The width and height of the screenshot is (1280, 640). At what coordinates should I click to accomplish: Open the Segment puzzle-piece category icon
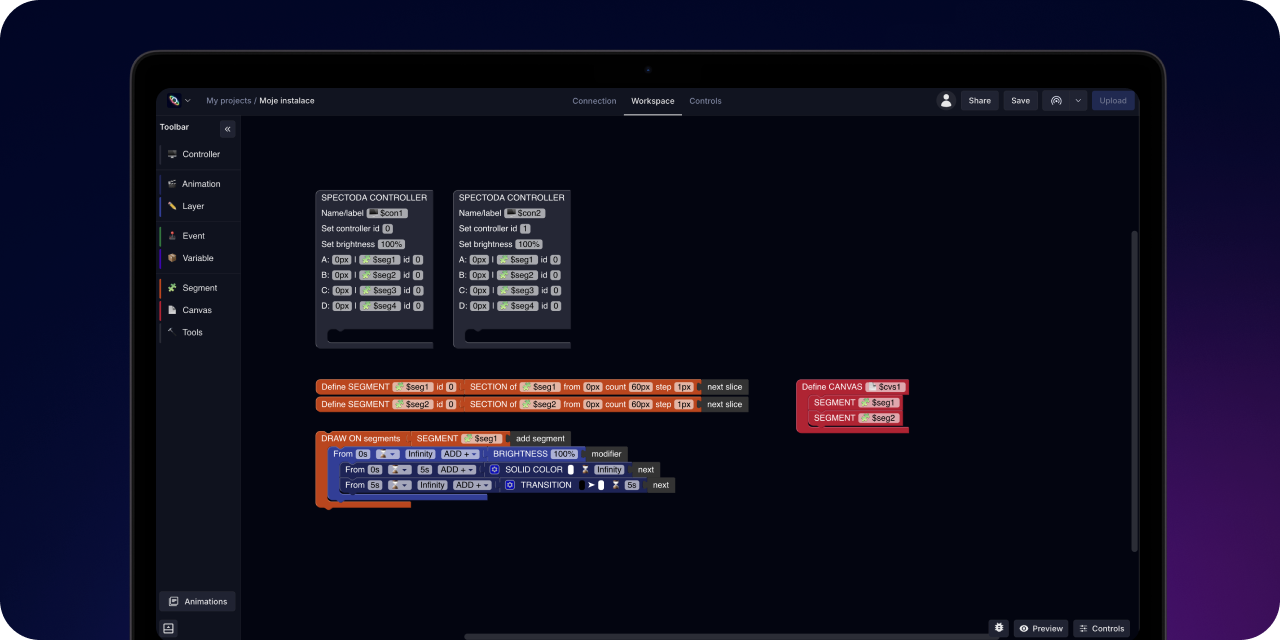172,288
